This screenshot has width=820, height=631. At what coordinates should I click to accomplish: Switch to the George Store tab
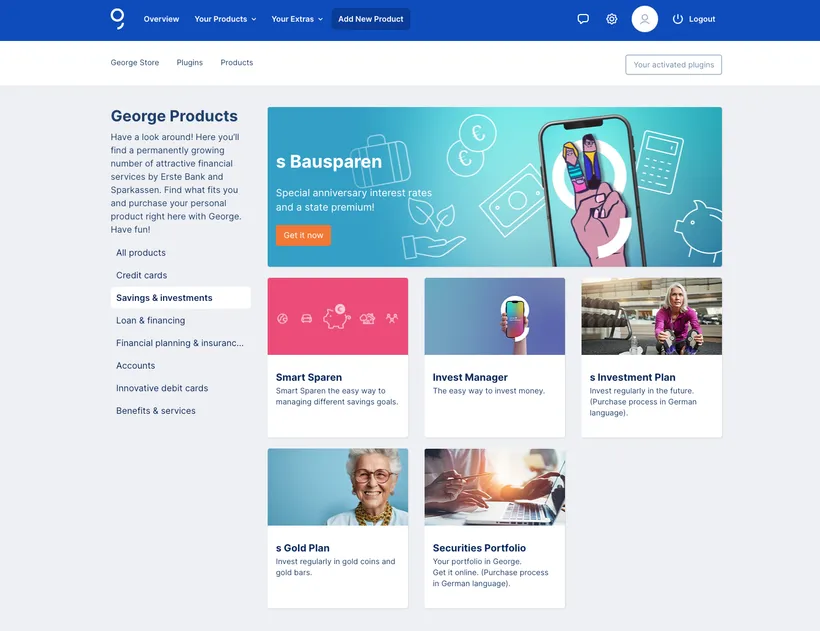(x=134, y=62)
